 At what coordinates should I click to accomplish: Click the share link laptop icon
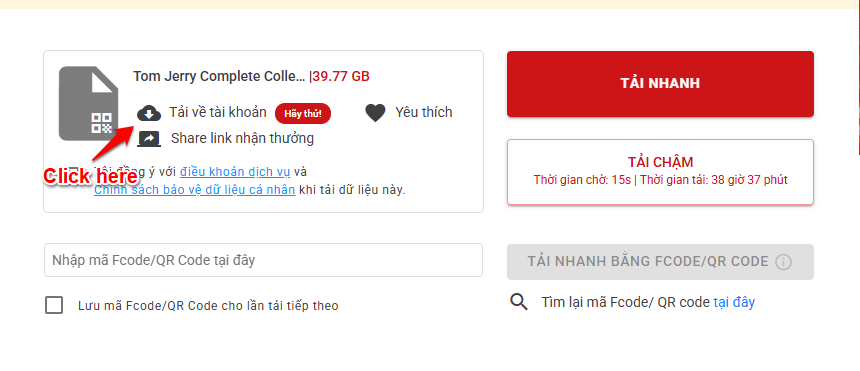coord(149,138)
